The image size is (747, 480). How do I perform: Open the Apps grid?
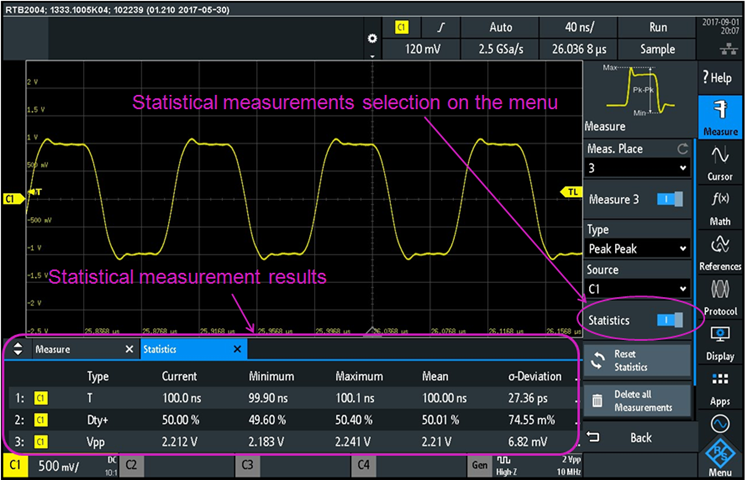[720, 386]
